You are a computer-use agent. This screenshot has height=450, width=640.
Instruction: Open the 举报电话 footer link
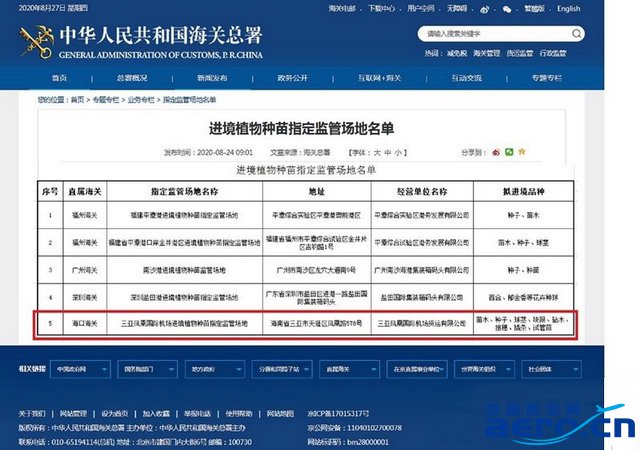coord(197,414)
